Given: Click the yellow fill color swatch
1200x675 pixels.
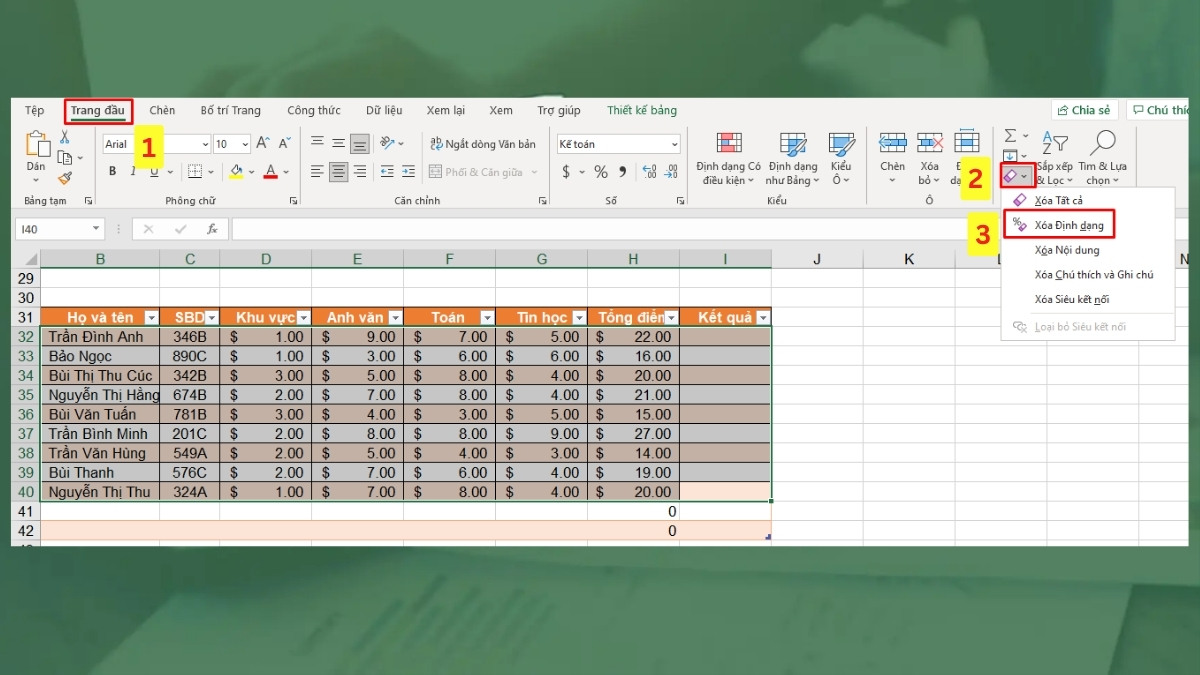Looking at the screenshot, I should tap(236, 172).
